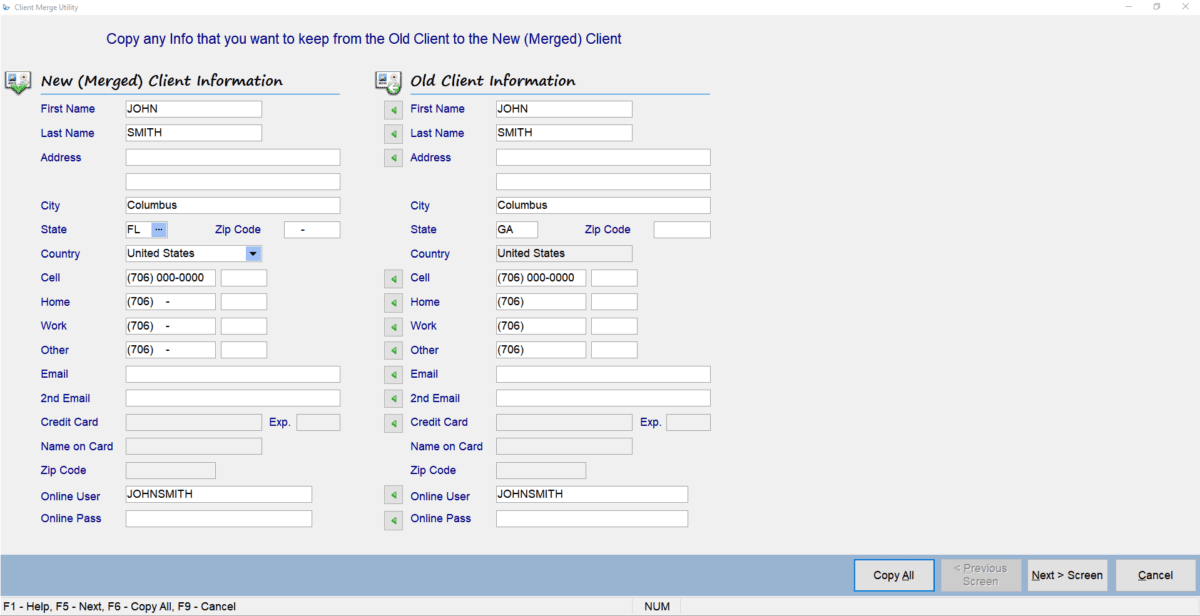This screenshot has width=1200, height=616.
Task: Open the State lookup ellipsis button
Action: pyautogui.click(x=159, y=230)
